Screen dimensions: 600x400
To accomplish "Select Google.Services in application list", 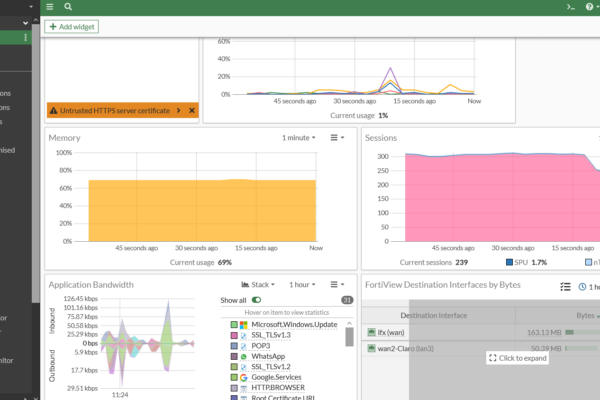I will coord(277,378).
